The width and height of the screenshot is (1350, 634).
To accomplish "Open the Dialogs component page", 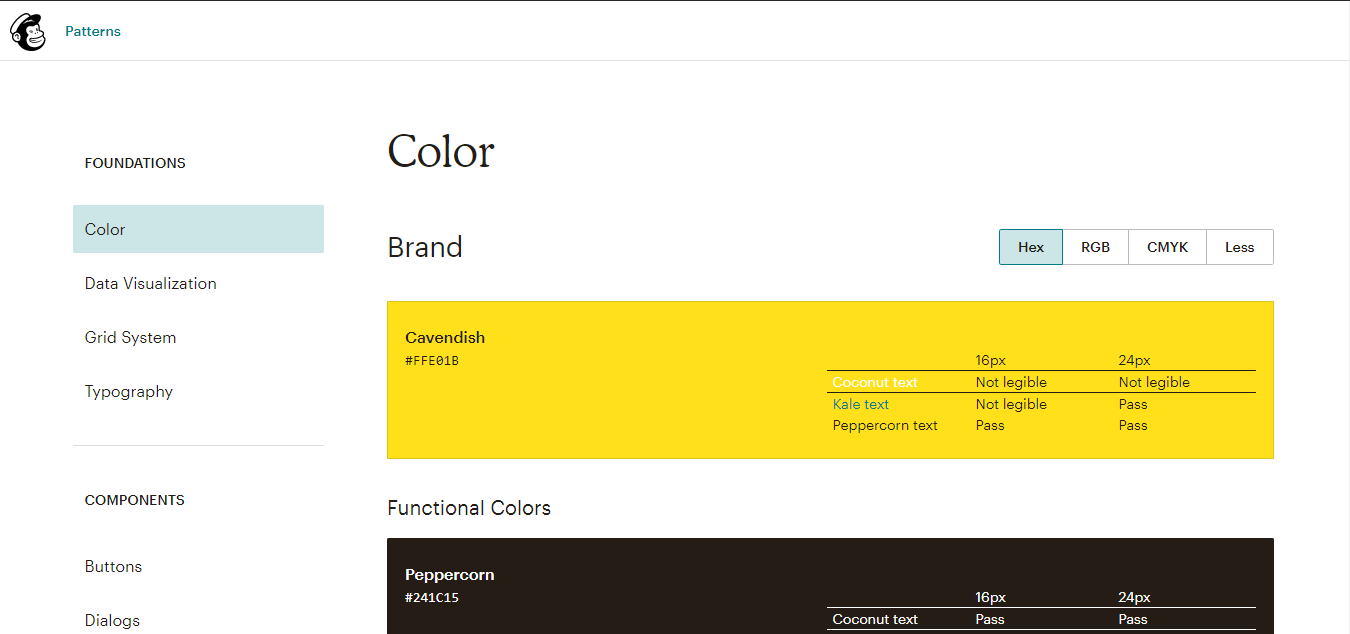I will click(112, 620).
